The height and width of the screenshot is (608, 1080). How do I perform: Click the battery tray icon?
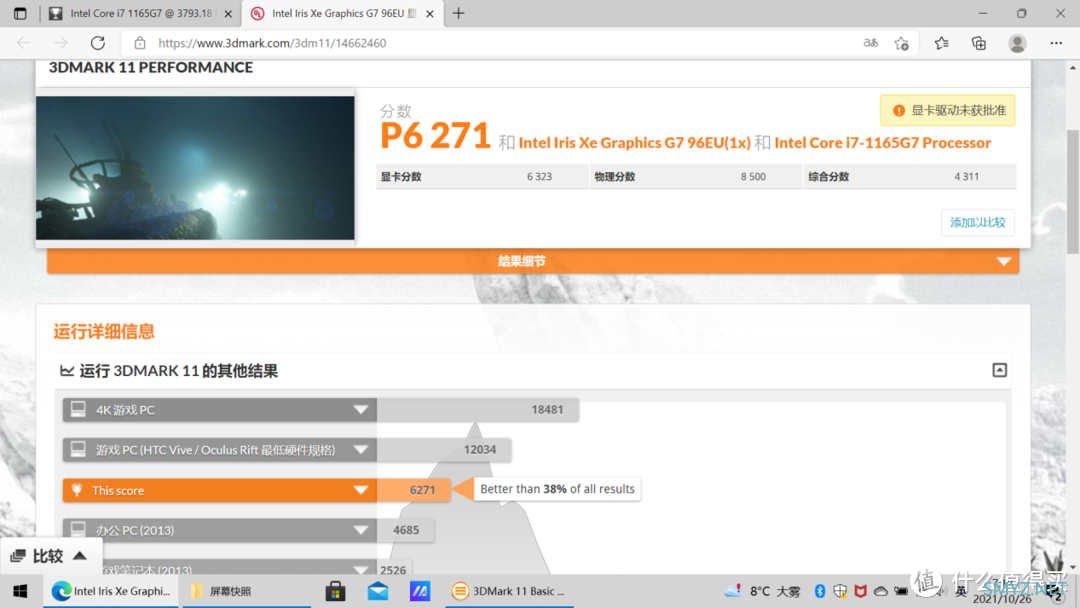[x=901, y=591]
